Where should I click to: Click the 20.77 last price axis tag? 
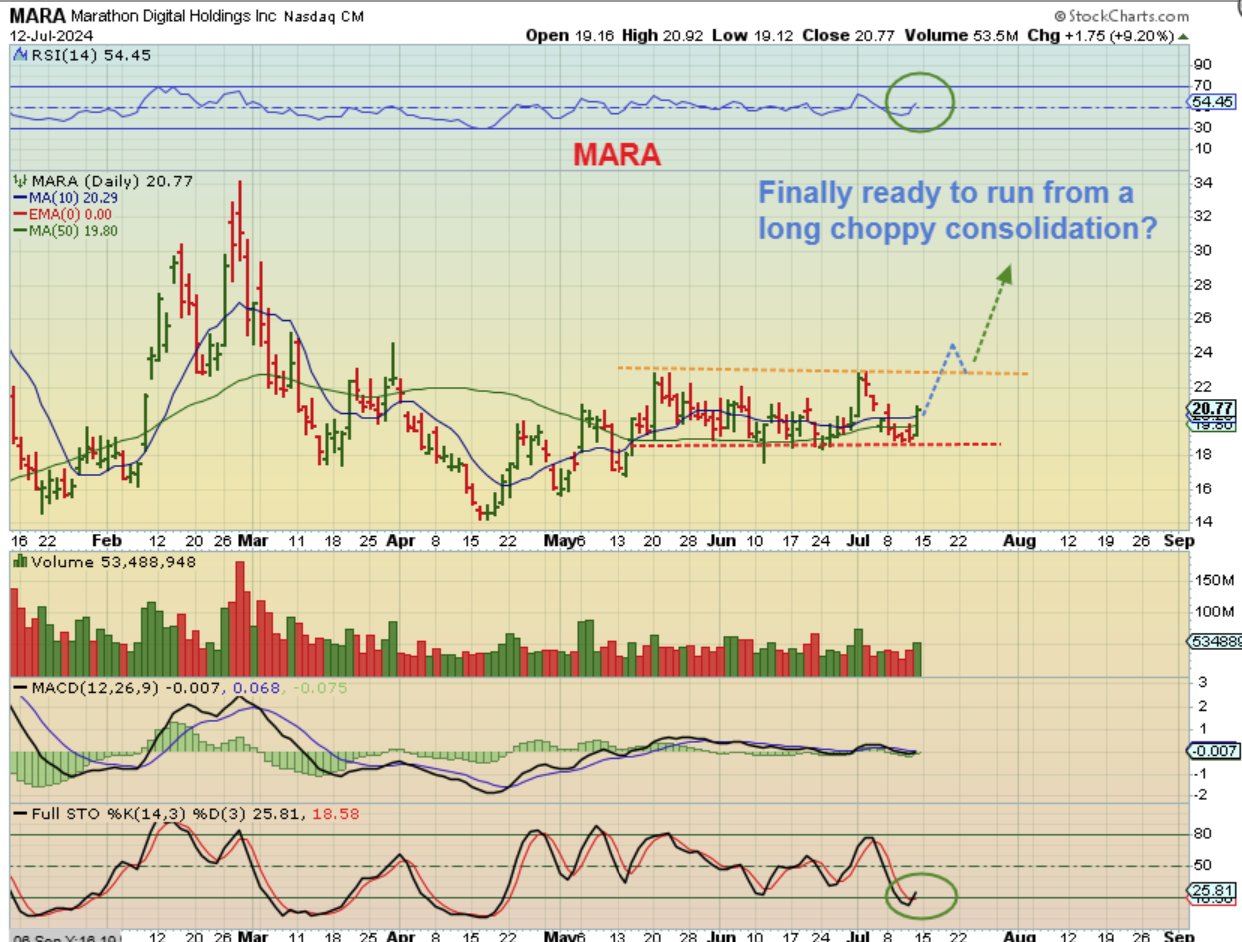pyautogui.click(x=1212, y=408)
